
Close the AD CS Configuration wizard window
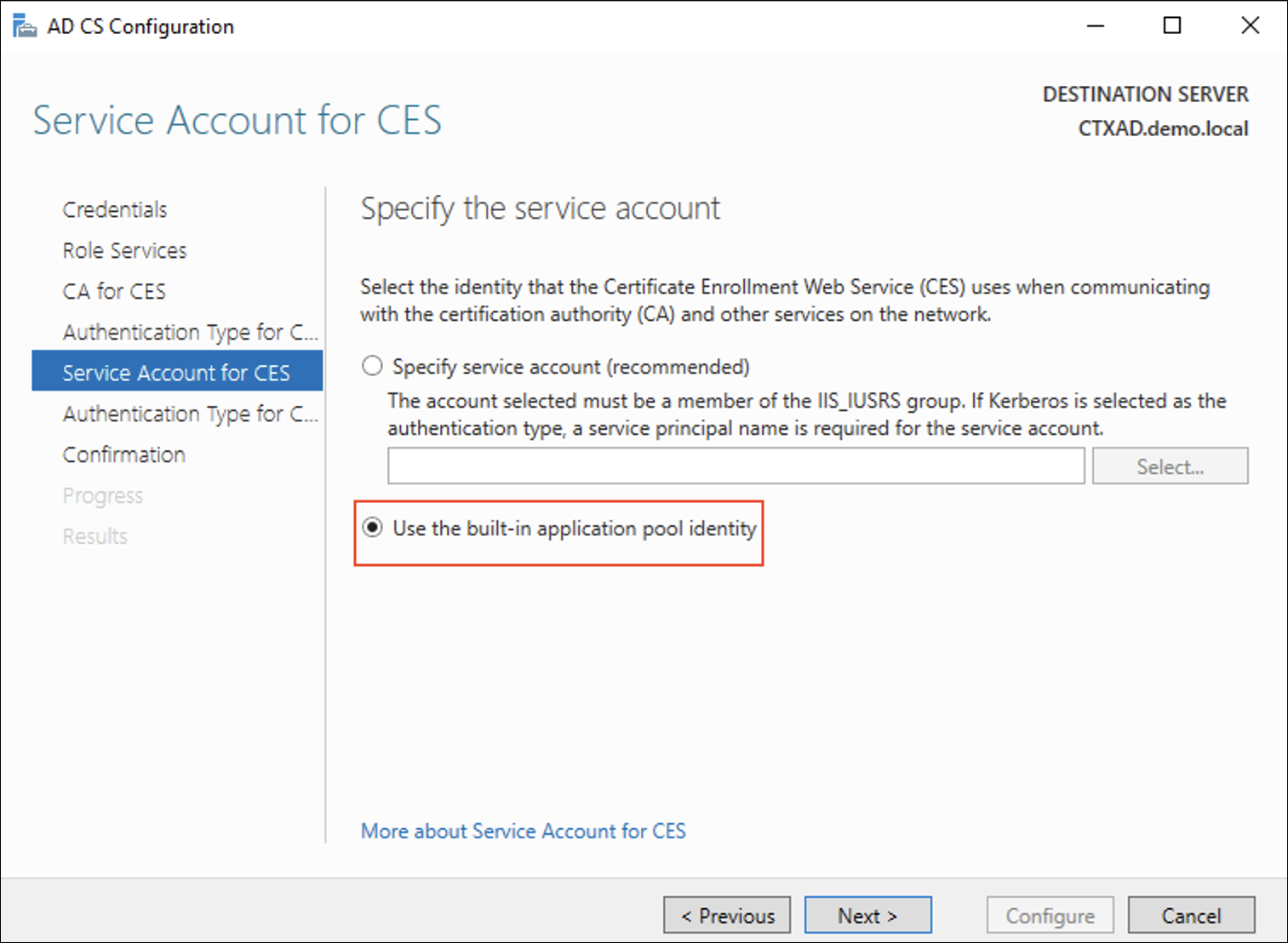(x=1250, y=26)
